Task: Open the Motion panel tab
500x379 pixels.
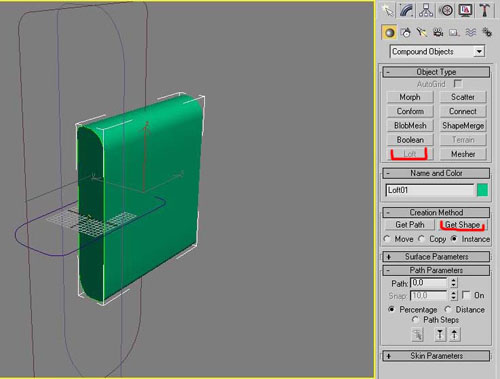Action: pyautogui.click(x=445, y=10)
